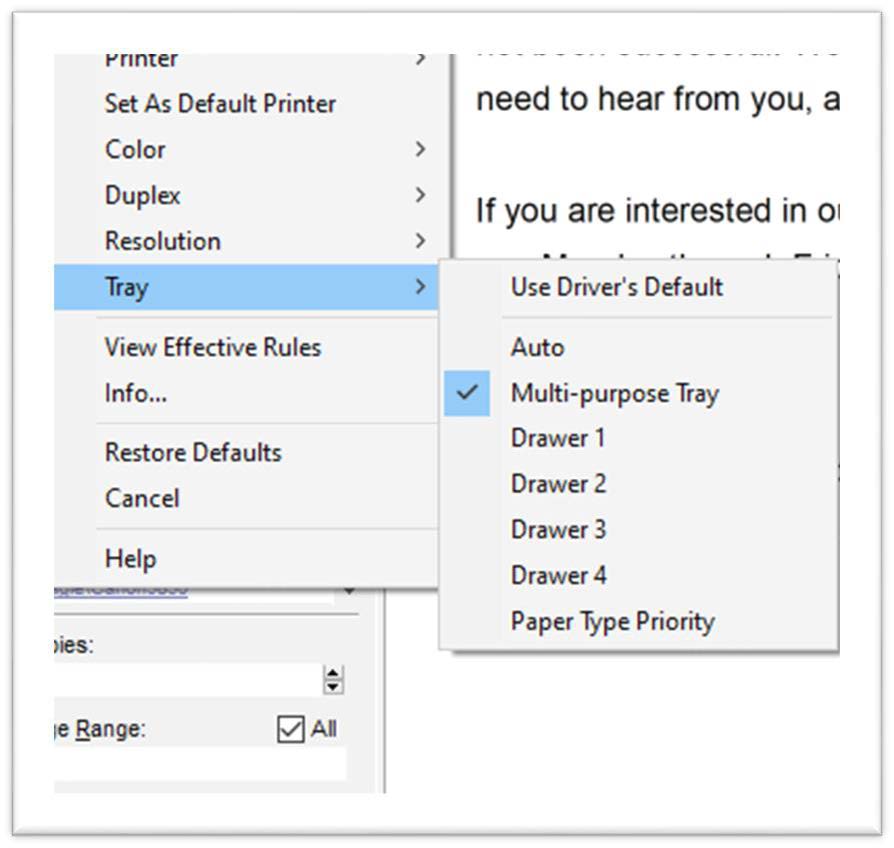894x848 pixels.
Task: Click the Tray menu item
Action: pyautogui.click(x=127, y=288)
